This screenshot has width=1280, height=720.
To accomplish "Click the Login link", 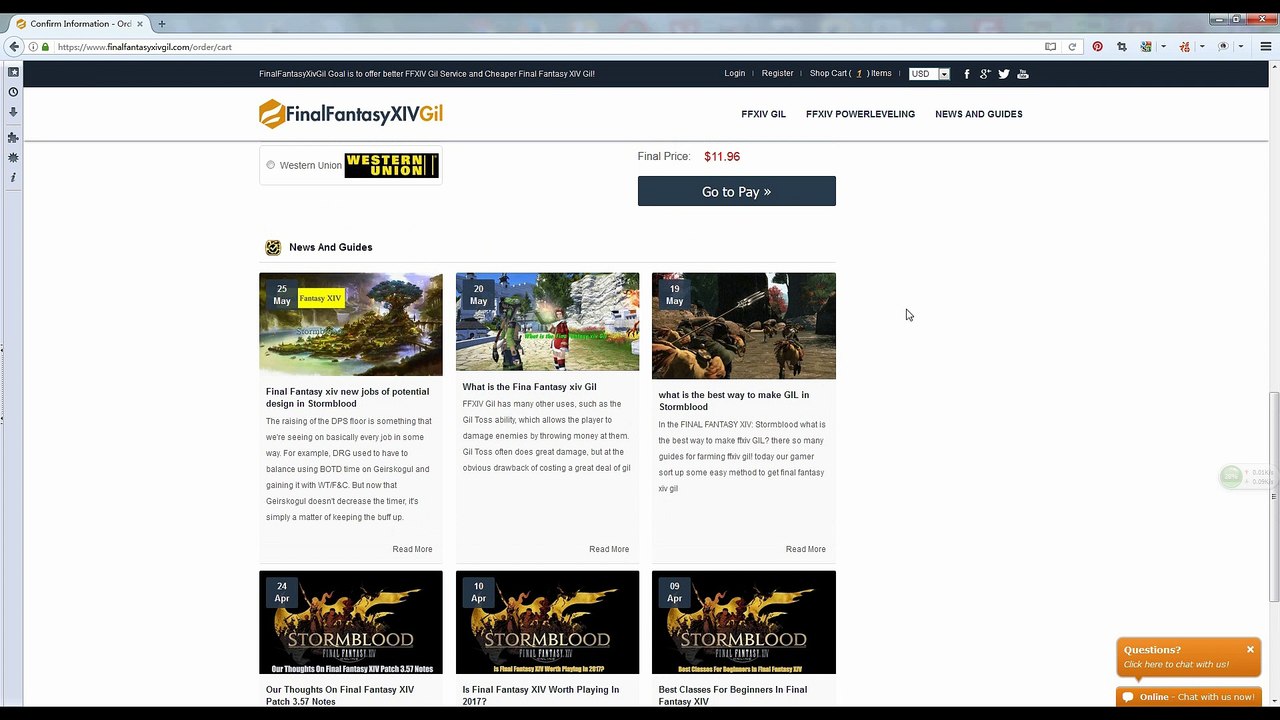I will coord(735,73).
